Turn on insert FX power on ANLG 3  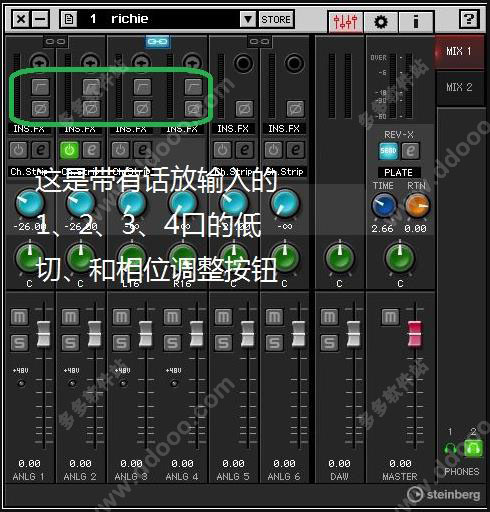(120, 150)
